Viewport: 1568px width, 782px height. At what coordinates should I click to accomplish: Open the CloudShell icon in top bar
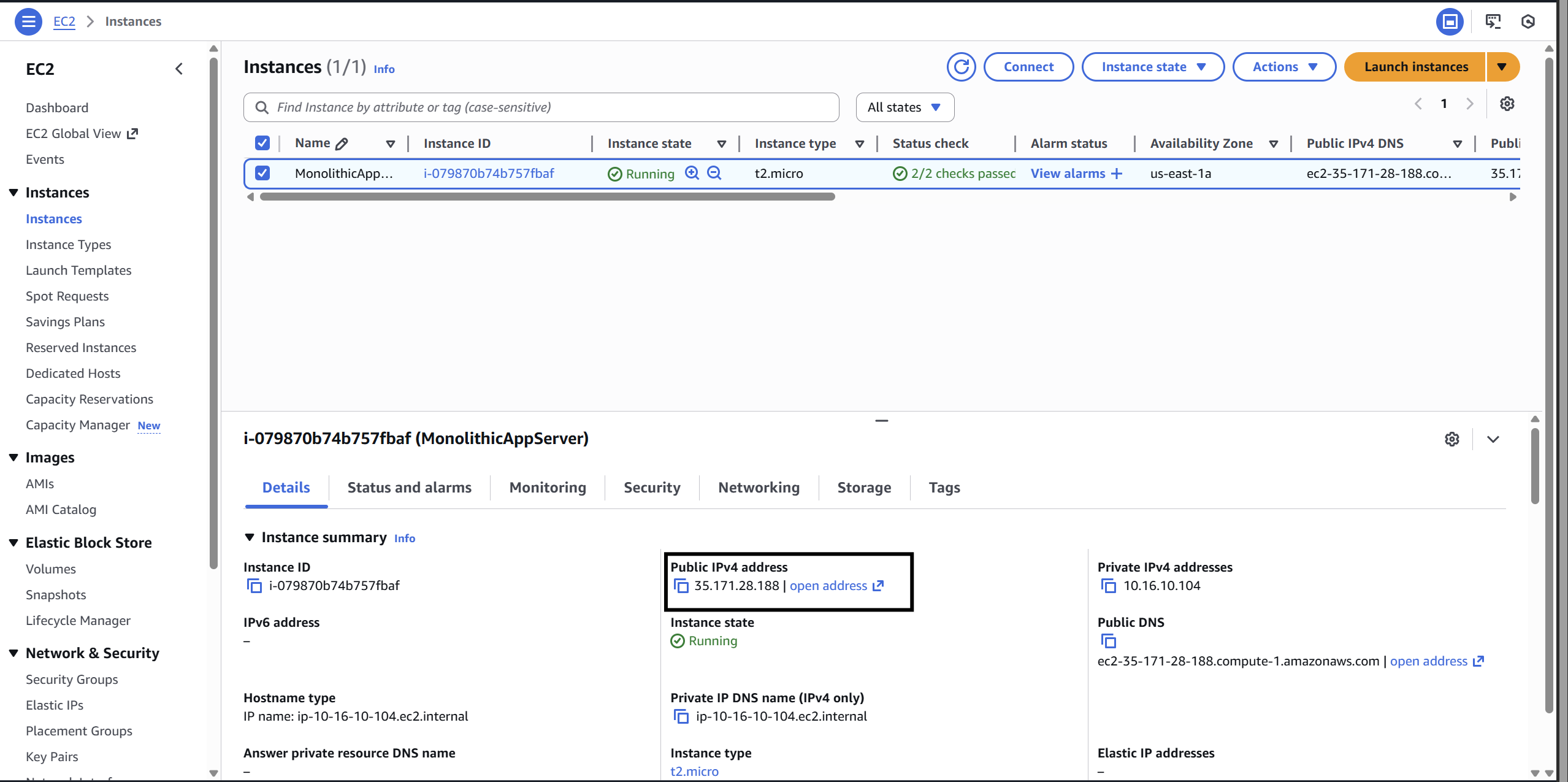tap(1450, 21)
